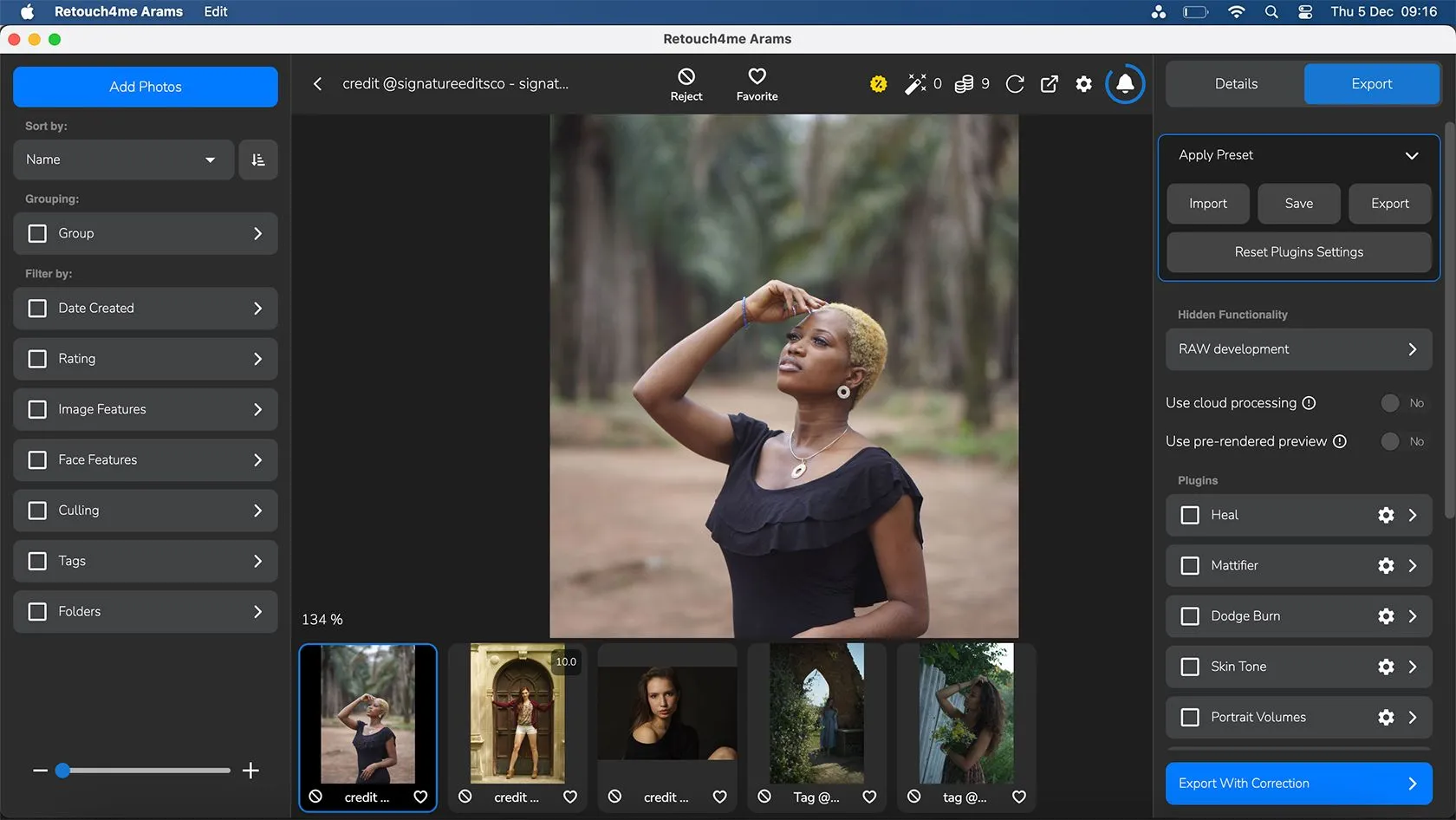The width and height of the screenshot is (1456, 820).
Task: Toggle Use pre-rendered preview switch
Action: (1390, 441)
